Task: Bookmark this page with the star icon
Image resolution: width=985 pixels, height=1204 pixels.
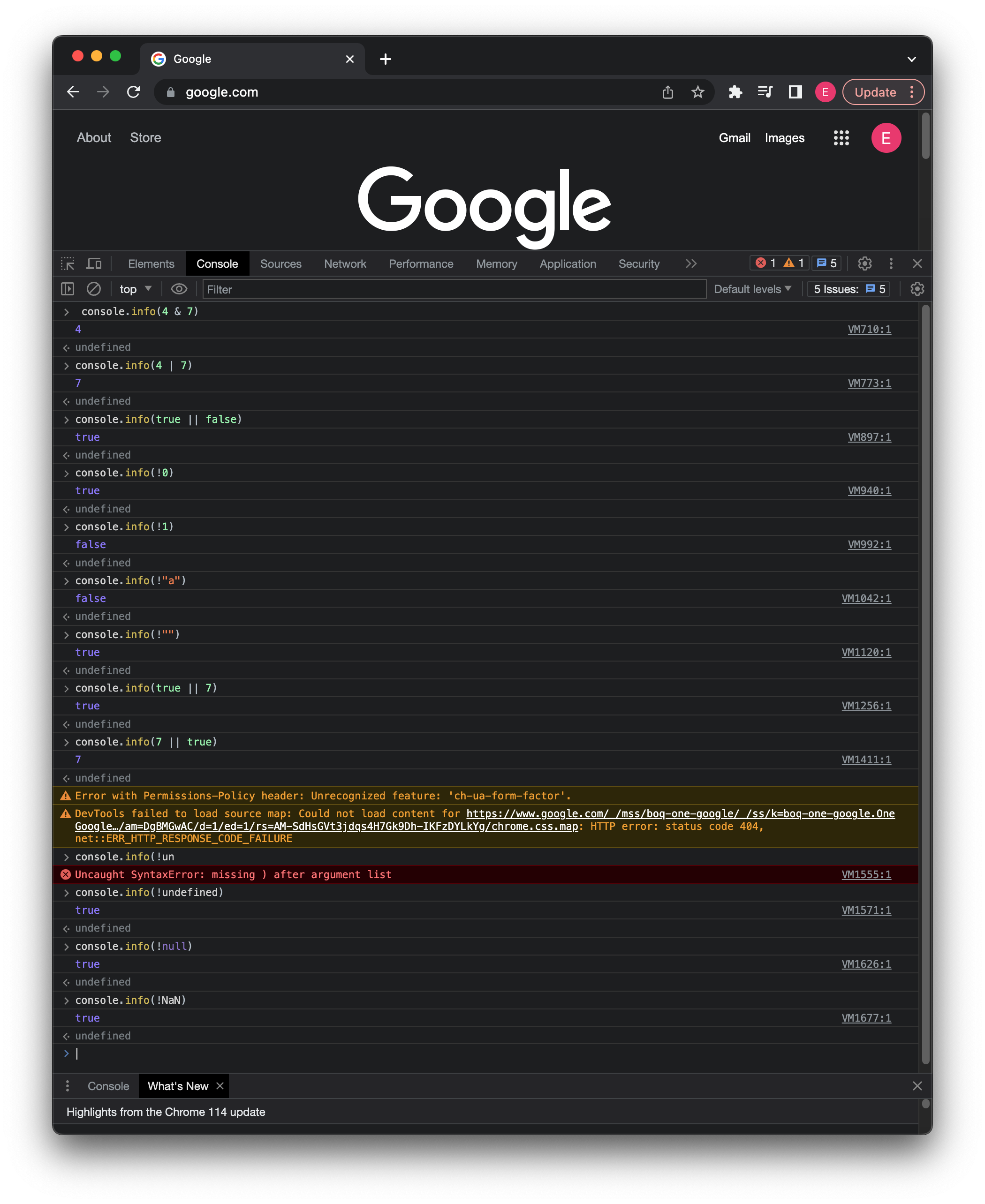Action: [698, 92]
